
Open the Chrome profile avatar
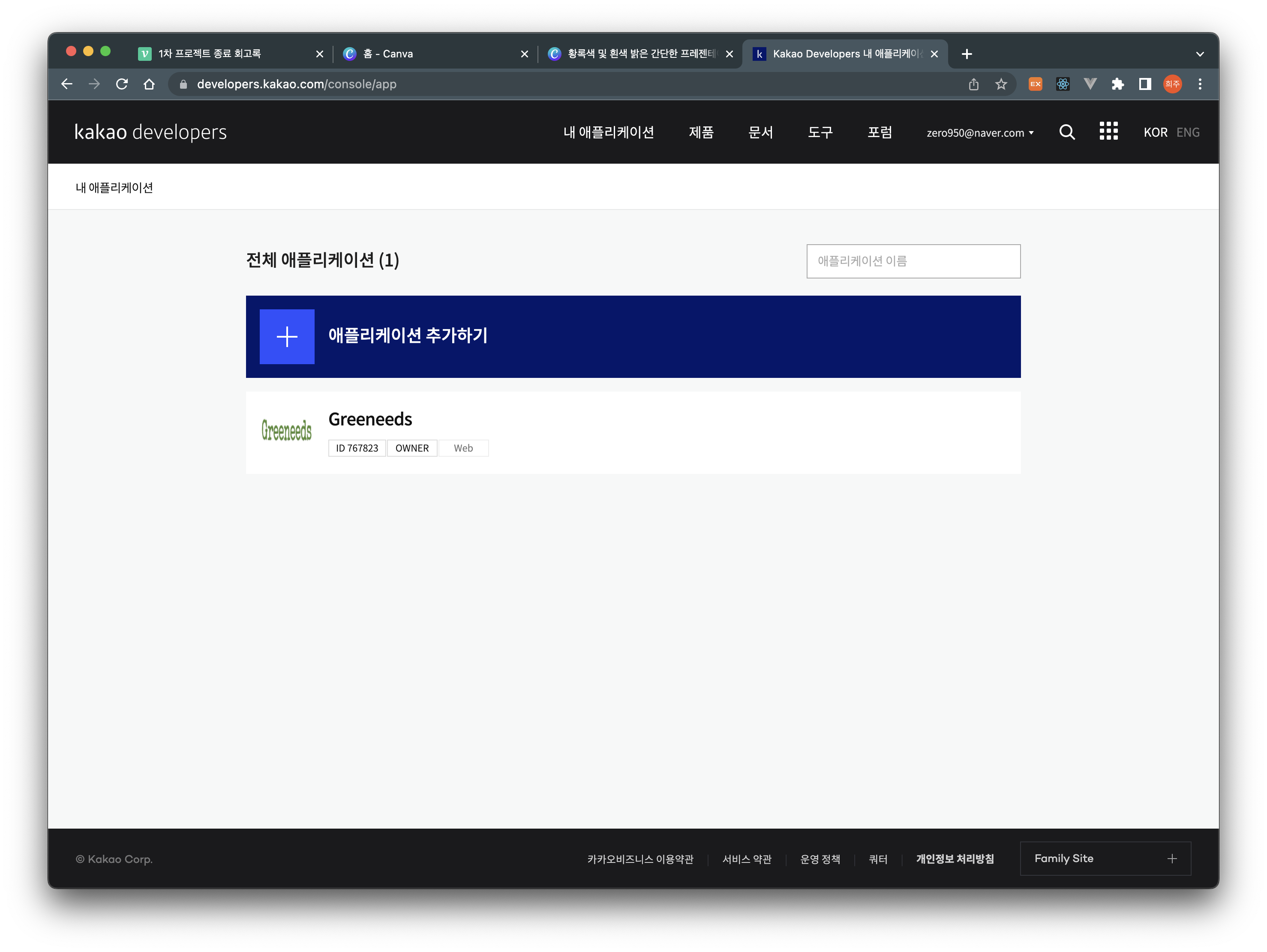[1173, 84]
